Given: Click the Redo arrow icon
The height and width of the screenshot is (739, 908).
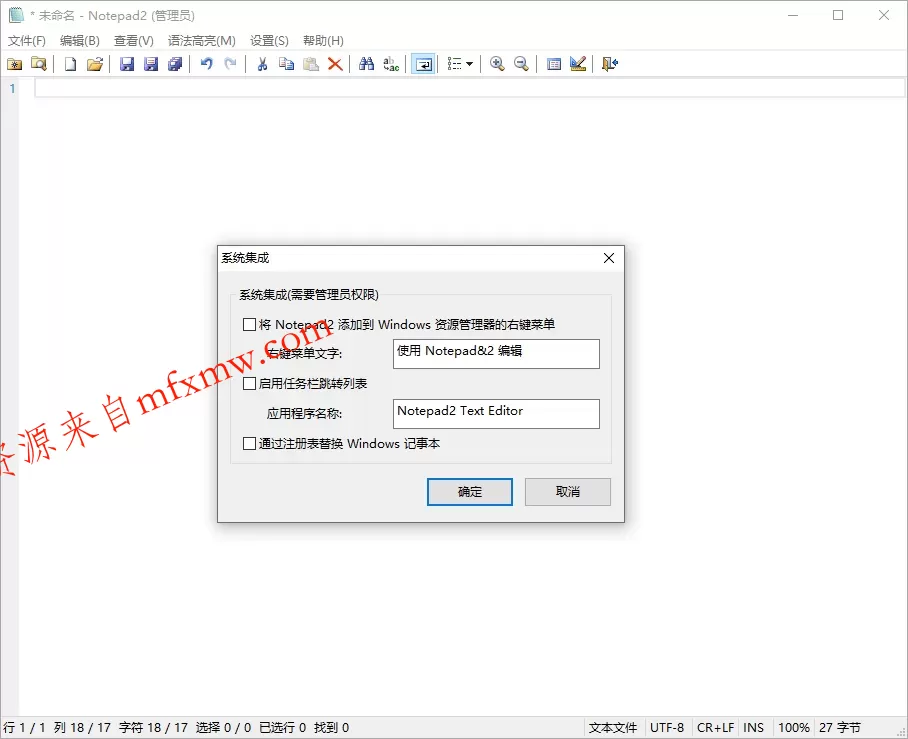Looking at the screenshot, I should [230, 64].
